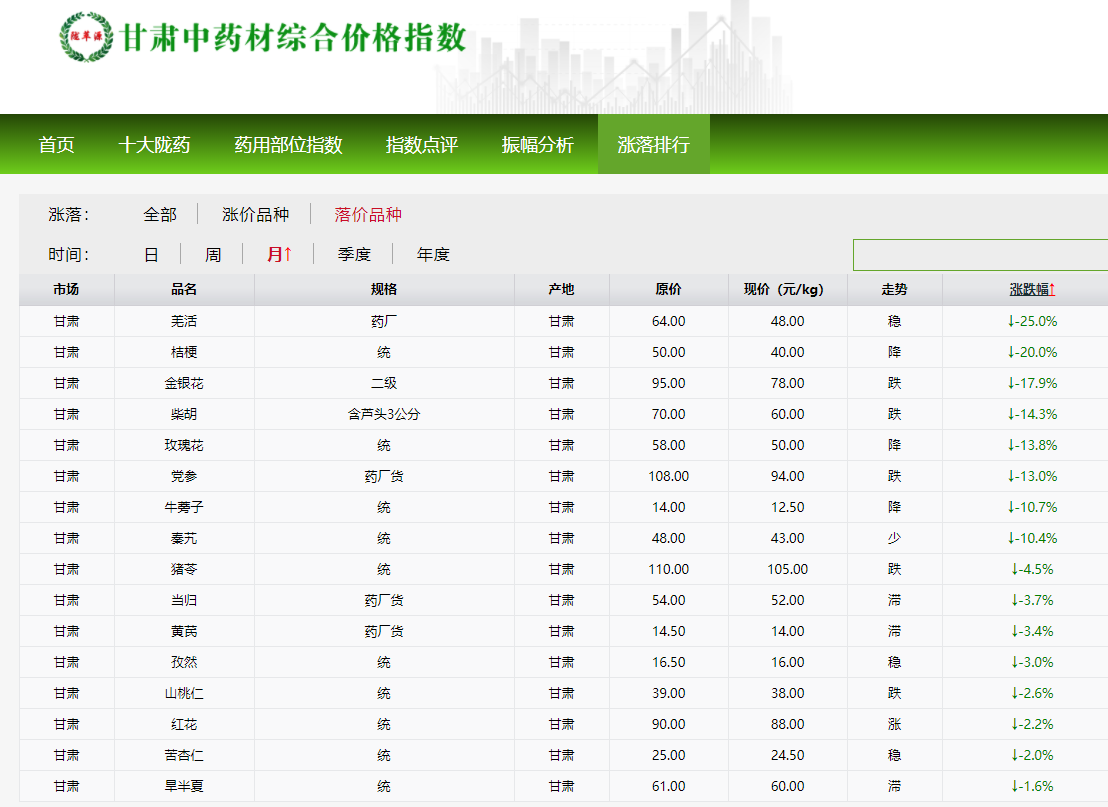1108x807 pixels.
Task: Switch to 指数点评 section
Action: [x=422, y=145]
